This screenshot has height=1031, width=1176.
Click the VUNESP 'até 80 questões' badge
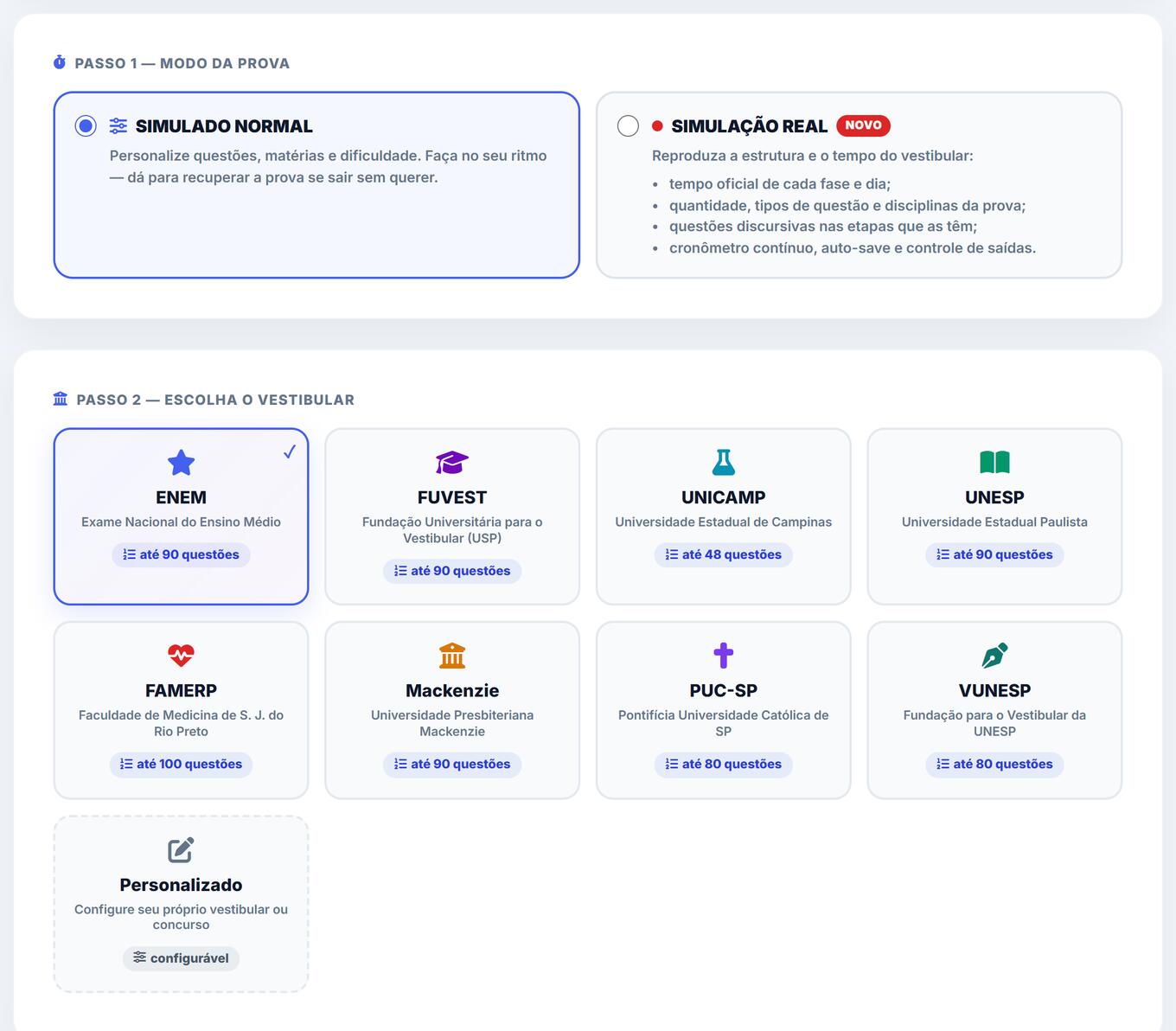994,765
